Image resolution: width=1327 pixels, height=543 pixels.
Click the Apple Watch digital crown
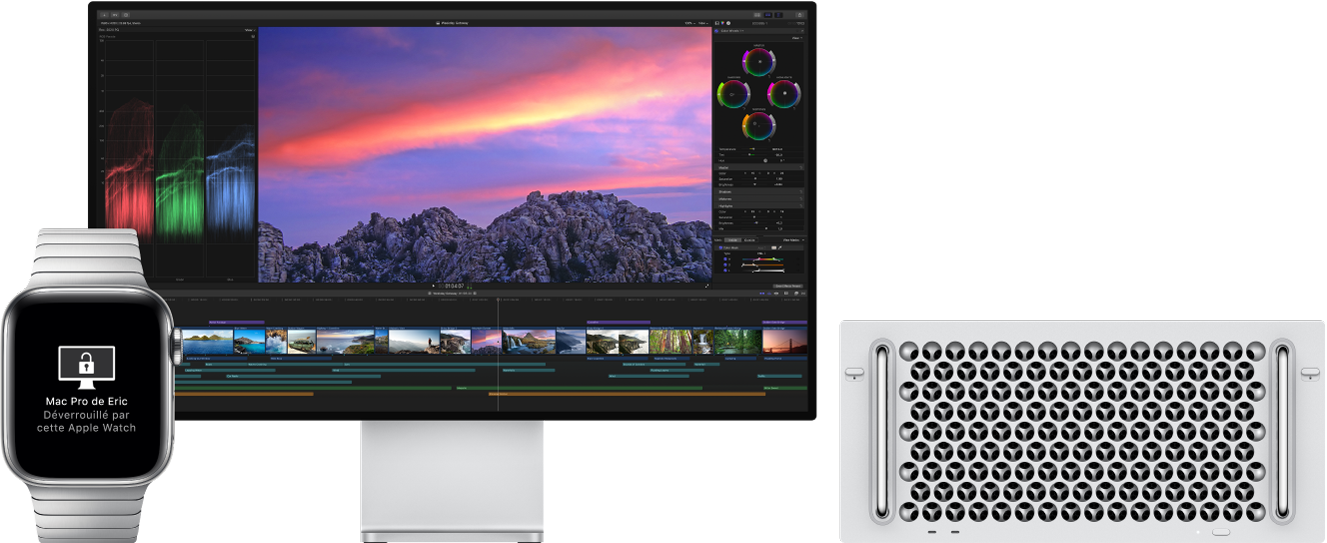[178, 345]
